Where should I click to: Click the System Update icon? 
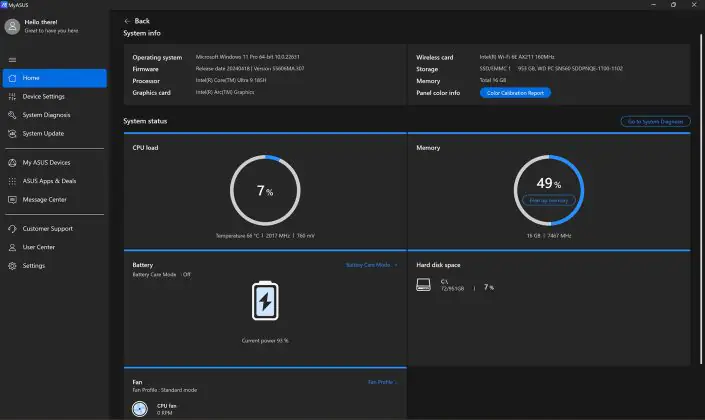click(x=12, y=133)
